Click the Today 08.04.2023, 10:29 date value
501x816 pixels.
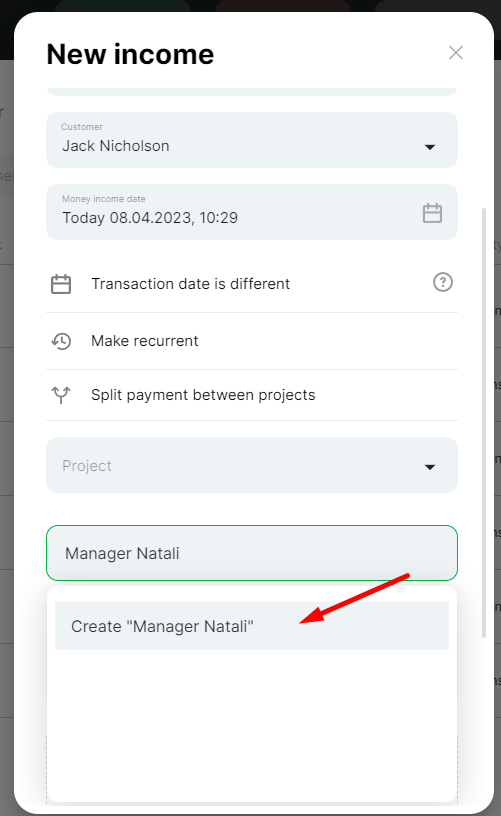(x=150, y=218)
